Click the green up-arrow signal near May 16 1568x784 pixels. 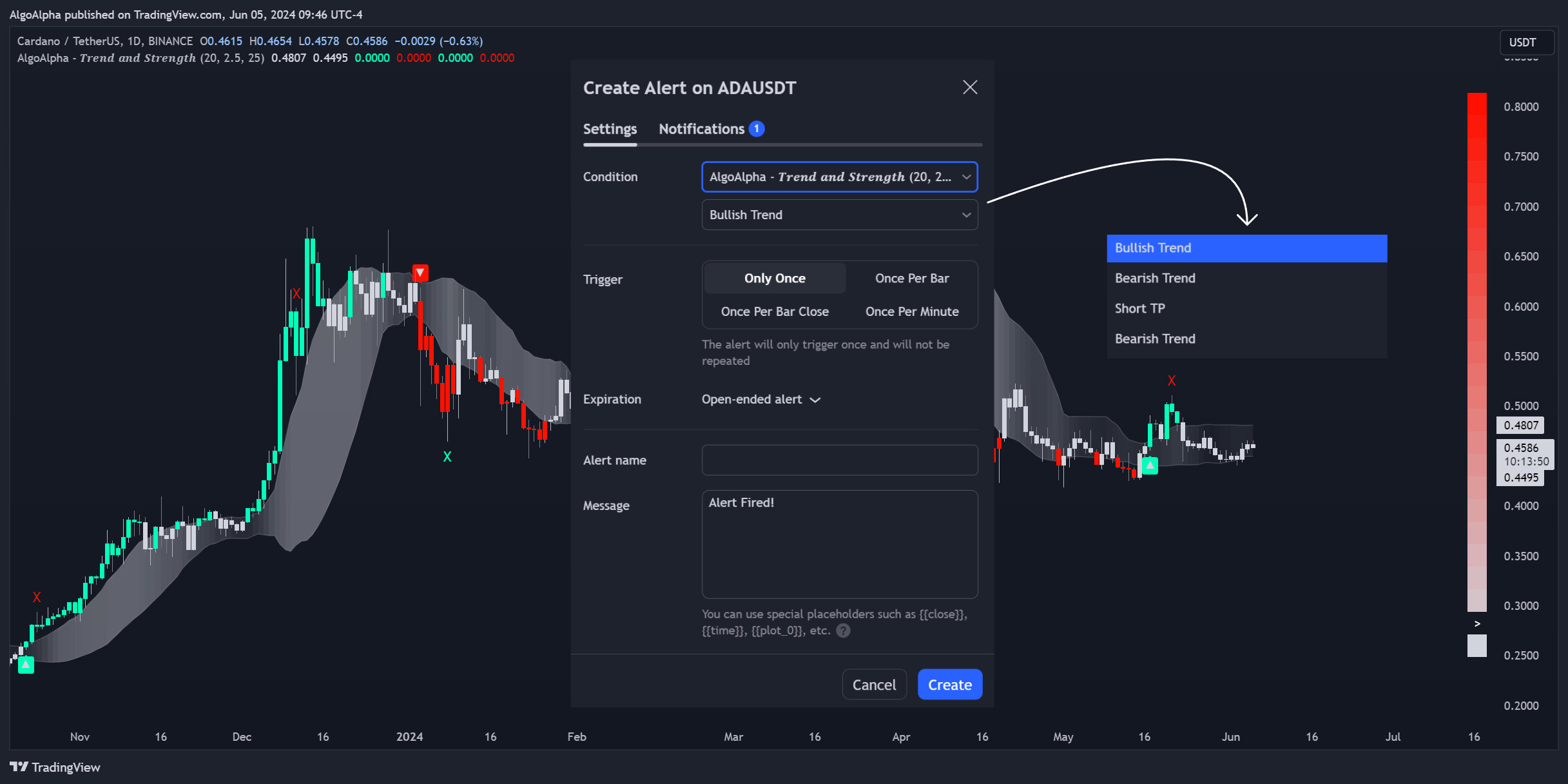(1150, 465)
